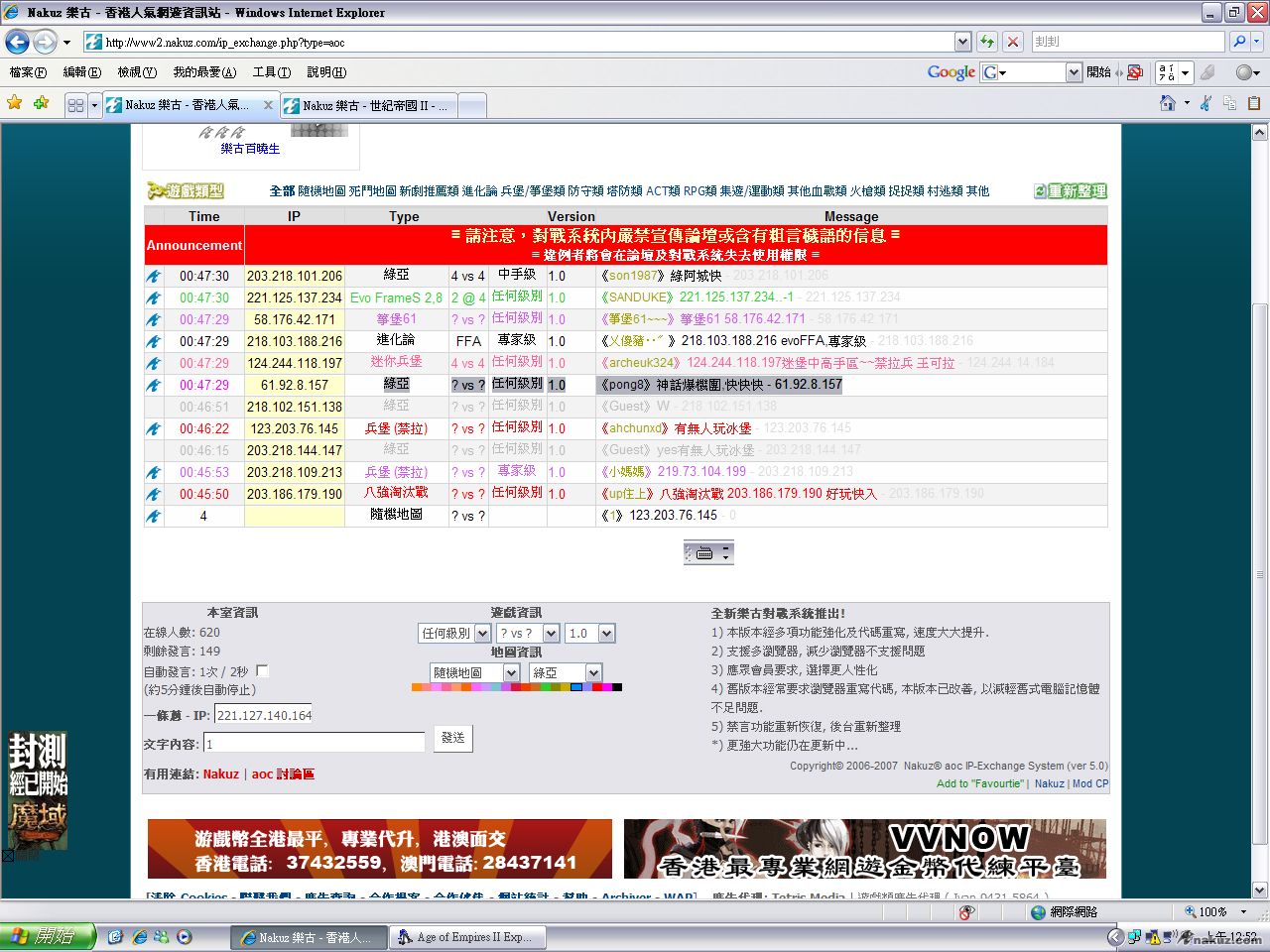Filter game type by 進化論 link
1270x952 pixels.
click(x=479, y=191)
